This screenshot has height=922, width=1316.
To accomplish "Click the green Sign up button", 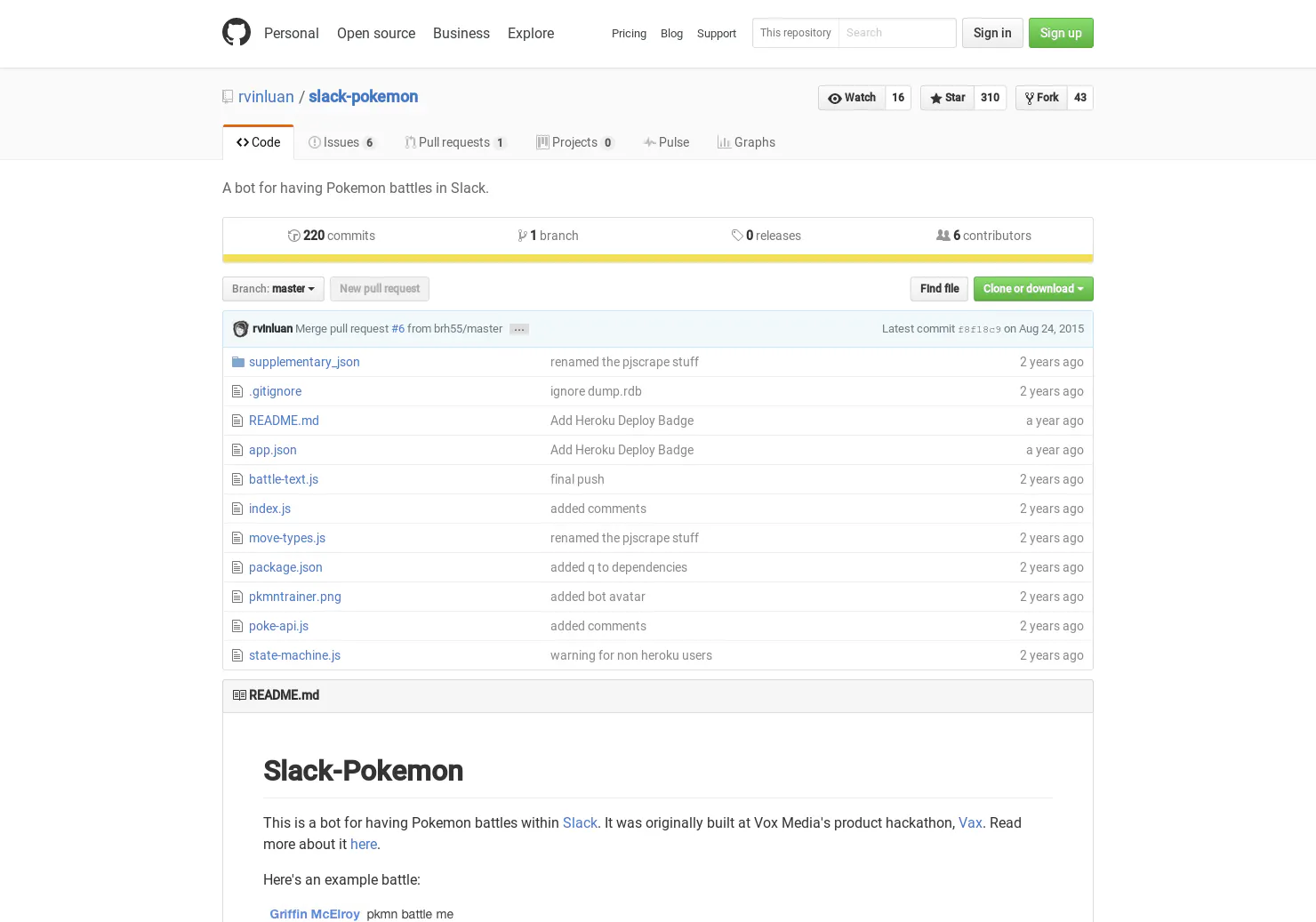I will pos(1061,33).
